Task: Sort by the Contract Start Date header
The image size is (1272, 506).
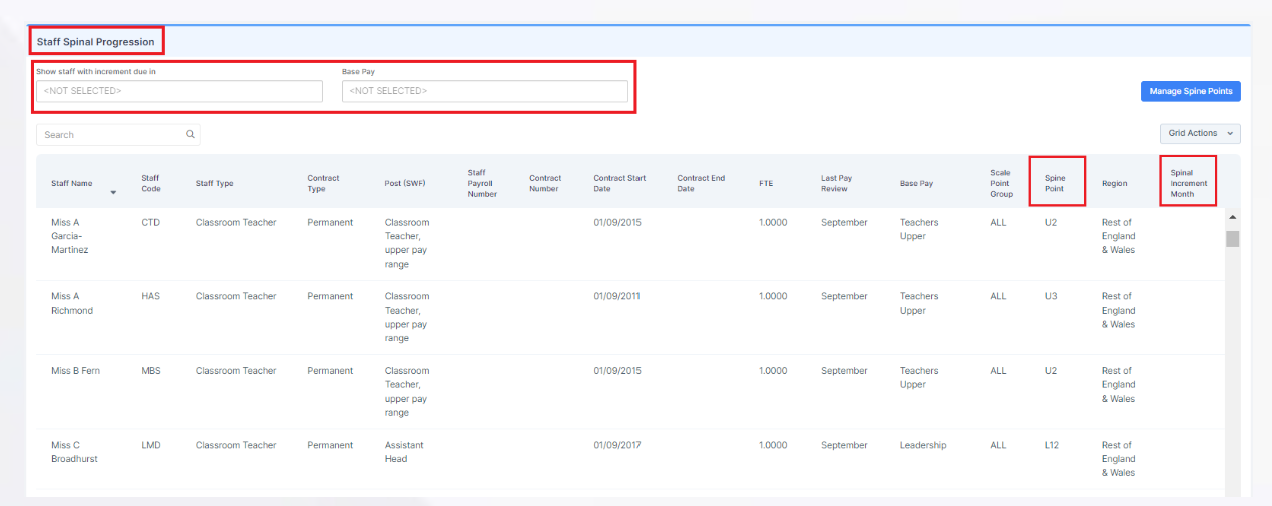Action: click(619, 183)
